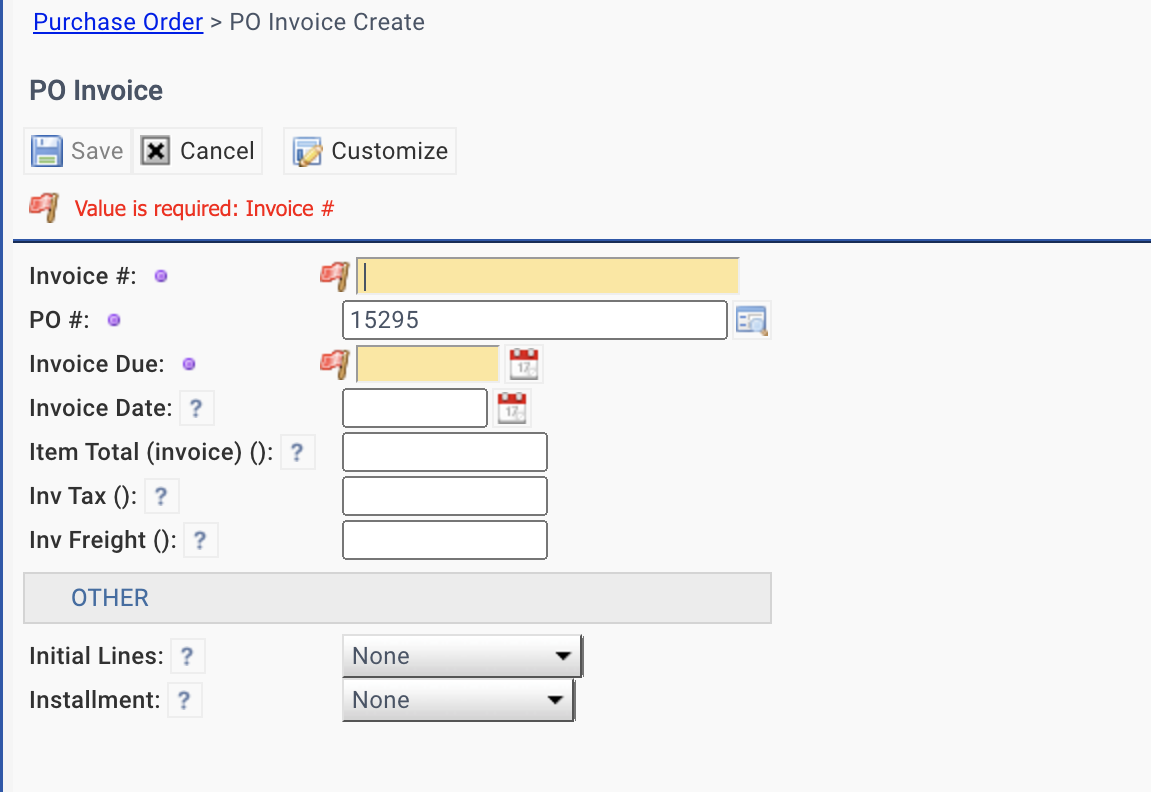
Task: Open calendar picker for Invoice Date
Action: [512, 408]
